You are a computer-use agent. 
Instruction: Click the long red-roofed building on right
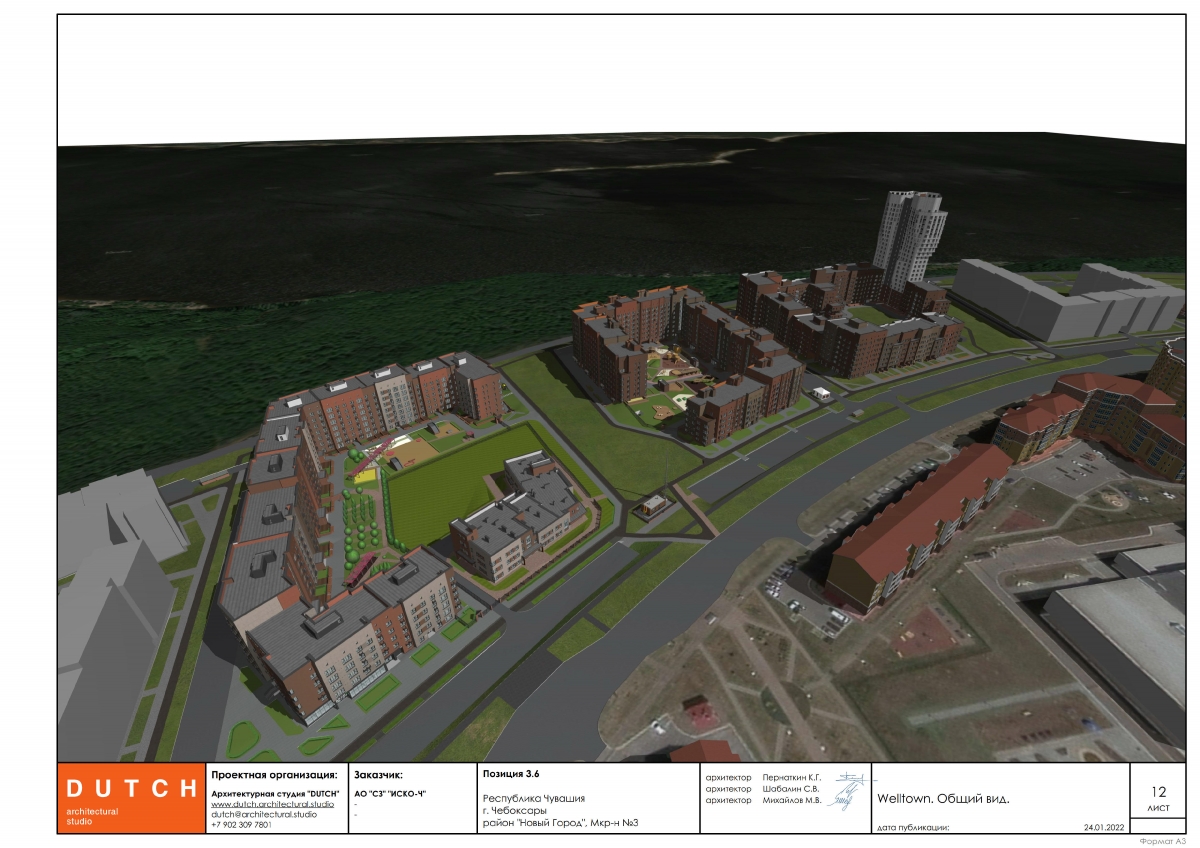tap(920, 525)
